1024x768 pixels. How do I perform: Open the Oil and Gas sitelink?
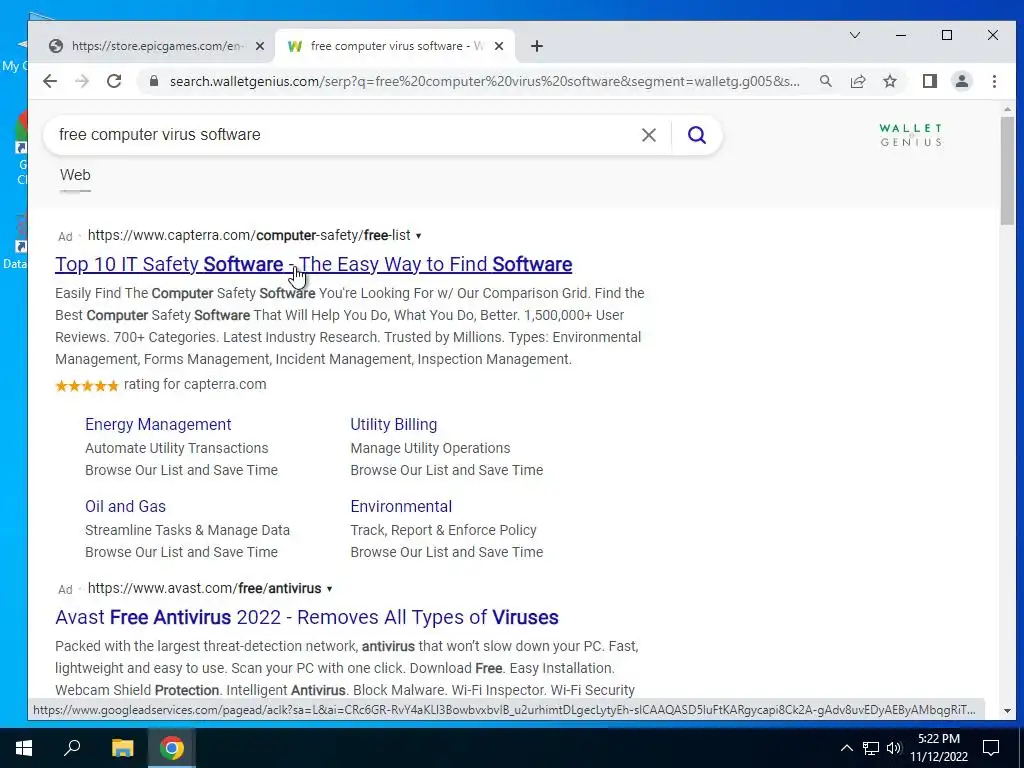click(x=125, y=507)
